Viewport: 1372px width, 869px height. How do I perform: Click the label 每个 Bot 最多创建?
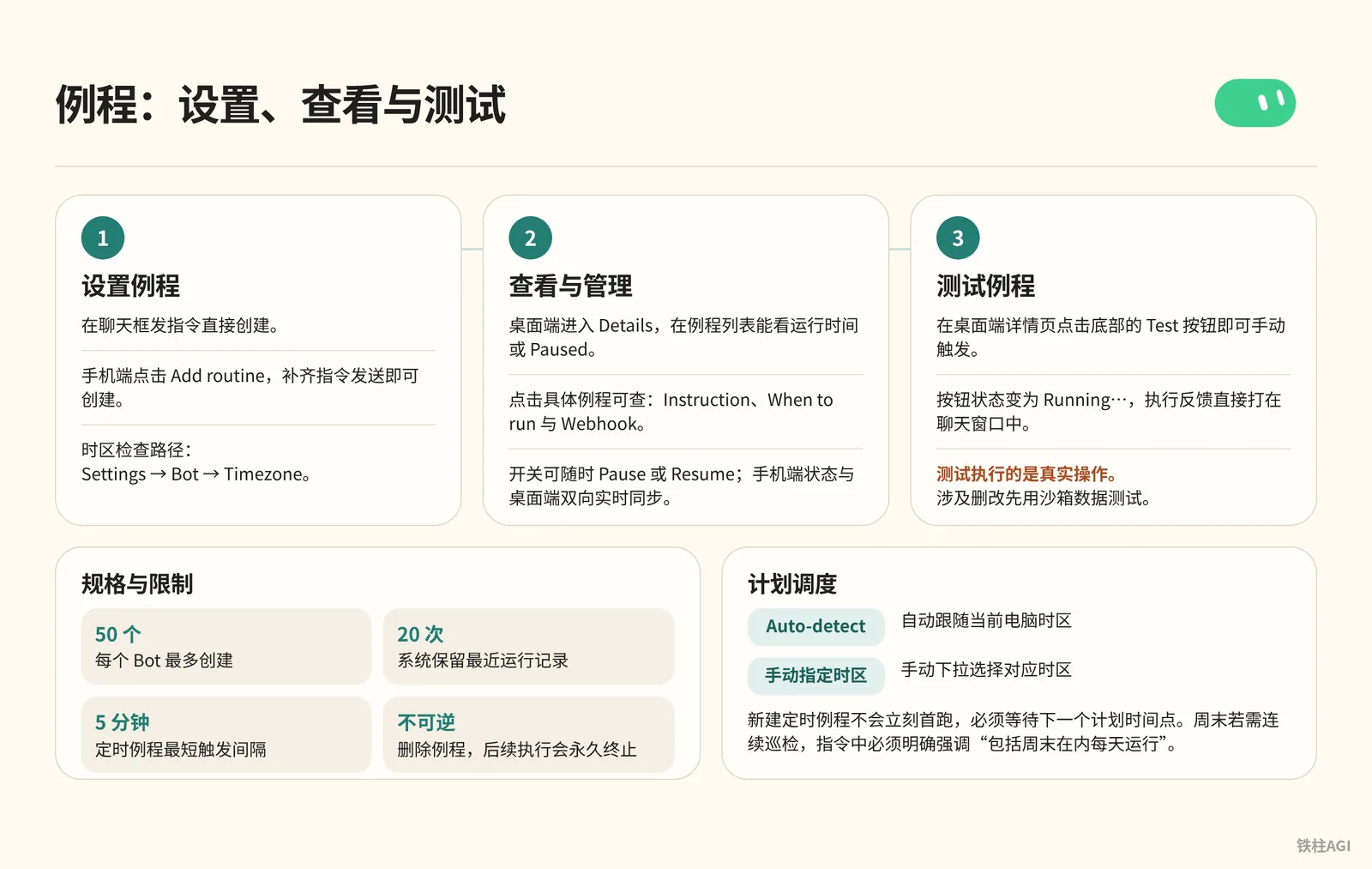coord(164,661)
